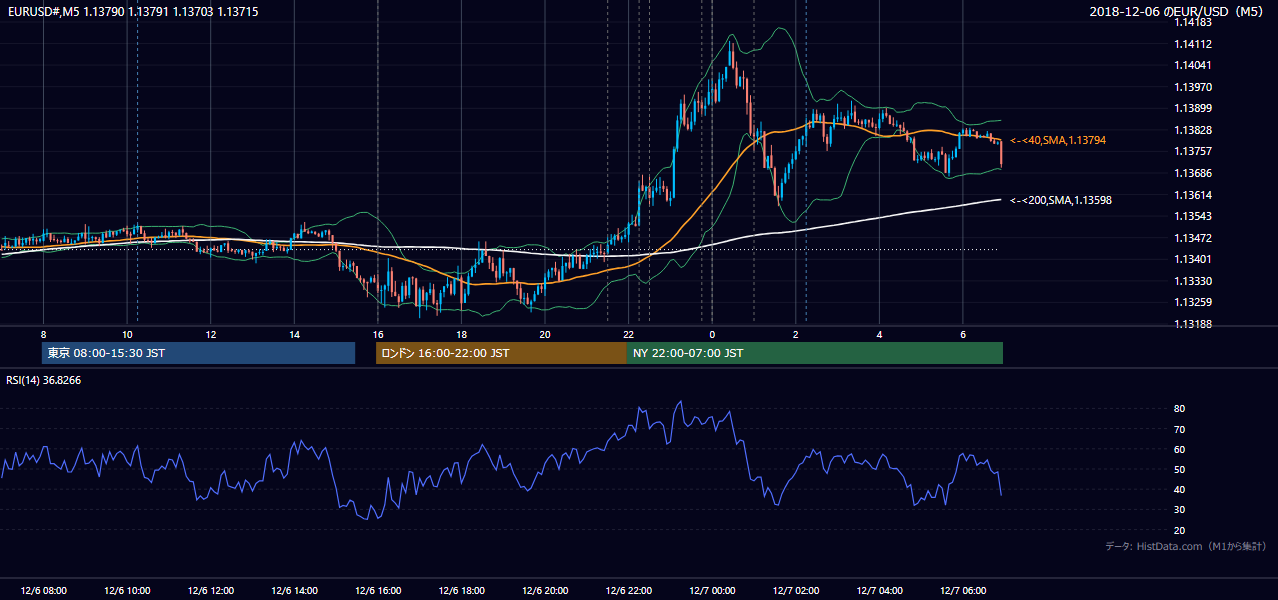Click the 12/6 10:00 date axis label
The height and width of the screenshot is (600, 1278).
pos(127,590)
